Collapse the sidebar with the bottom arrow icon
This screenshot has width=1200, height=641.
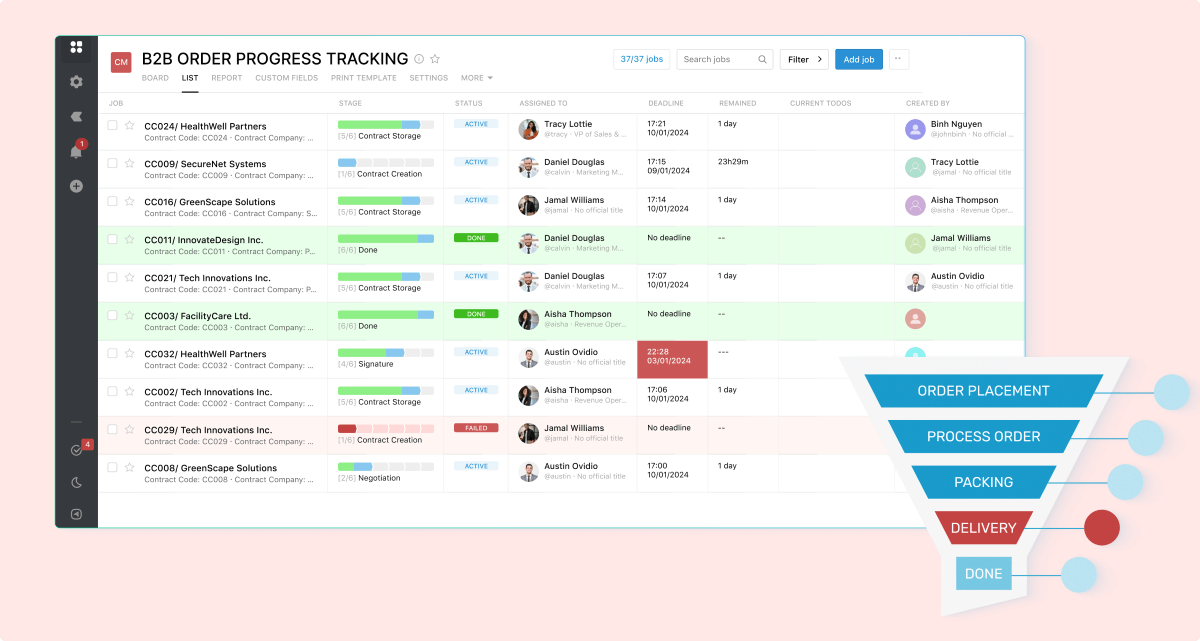coord(76,513)
